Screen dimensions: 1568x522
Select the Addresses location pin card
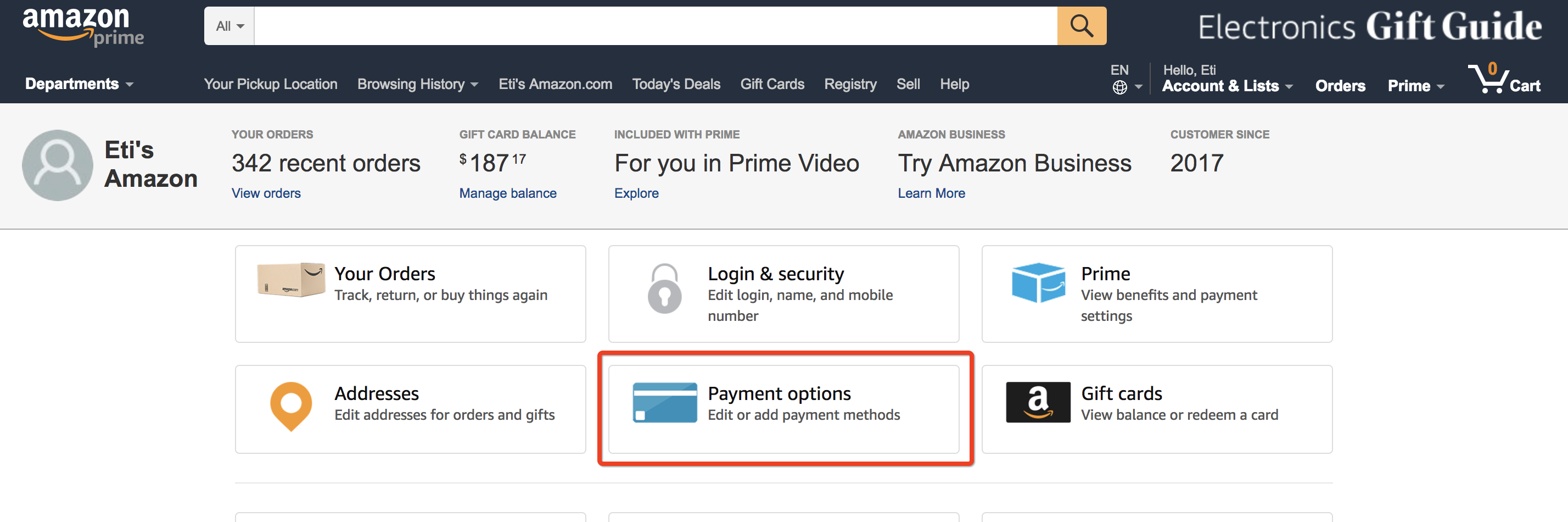410,409
